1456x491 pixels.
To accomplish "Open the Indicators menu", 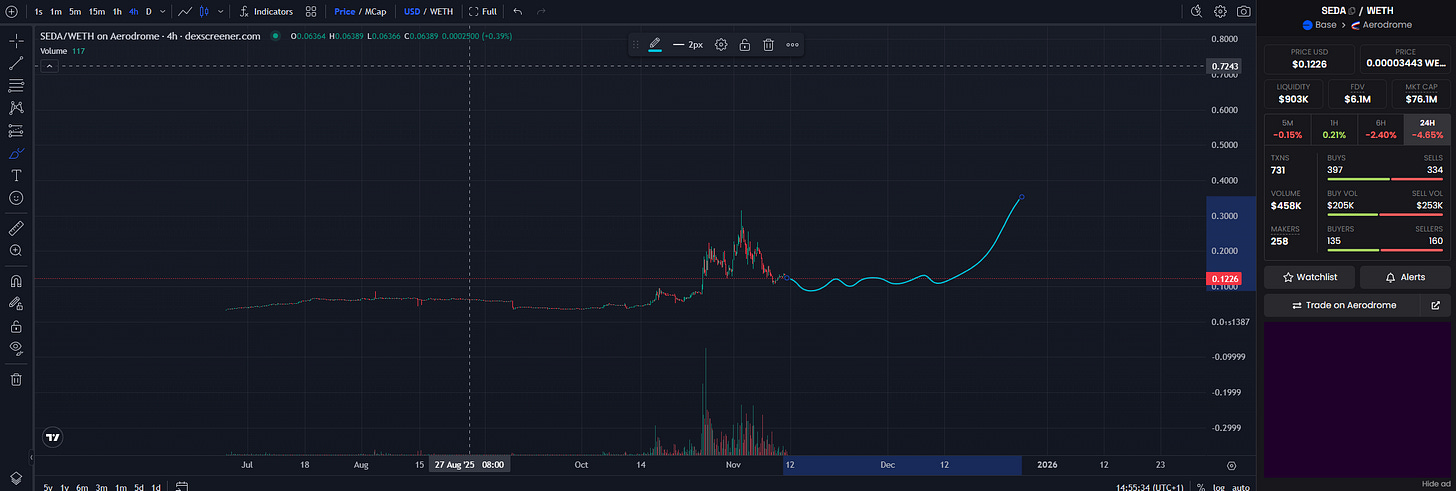I will tap(266, 11).
